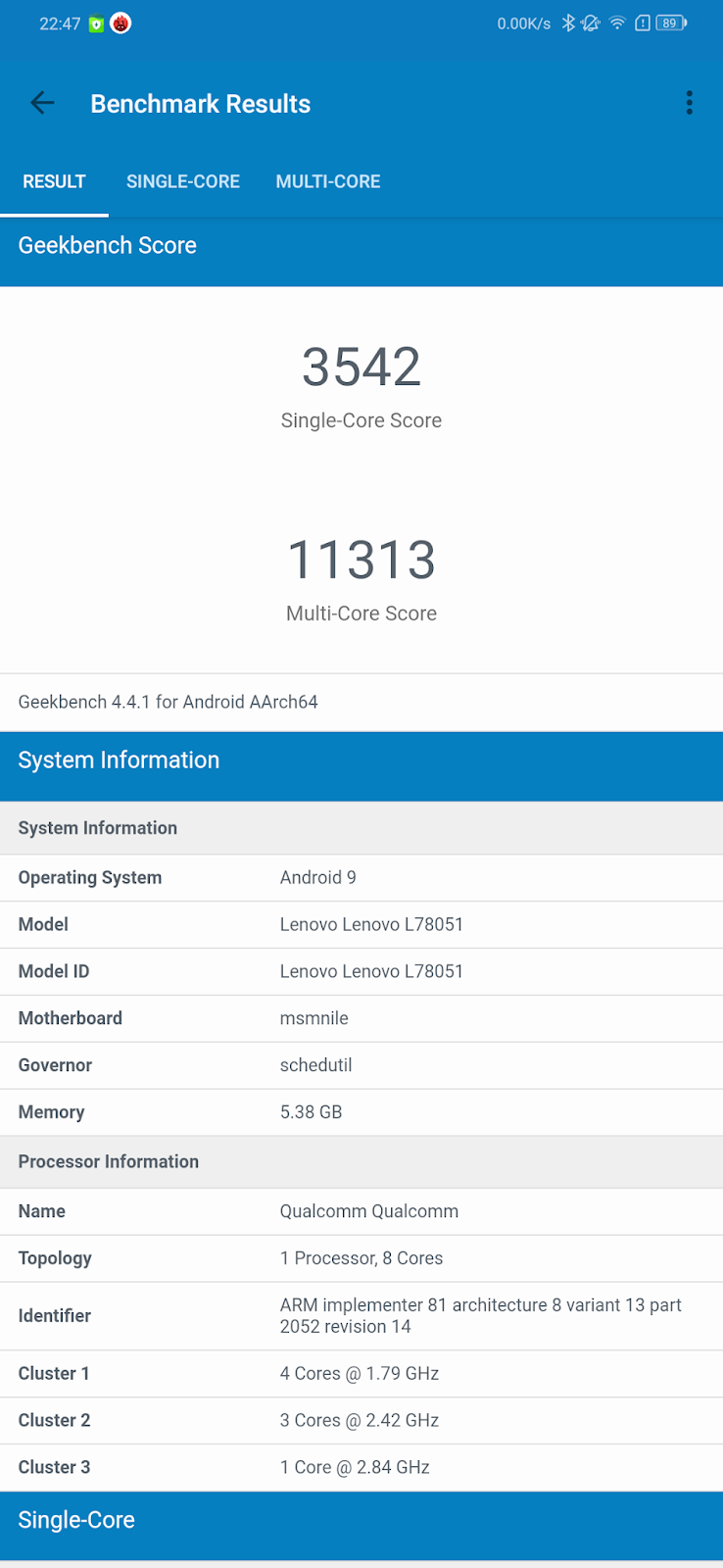Tap the Single-Core Score label
Viewport: 723px width, 1568px height.
coord(361,420)
